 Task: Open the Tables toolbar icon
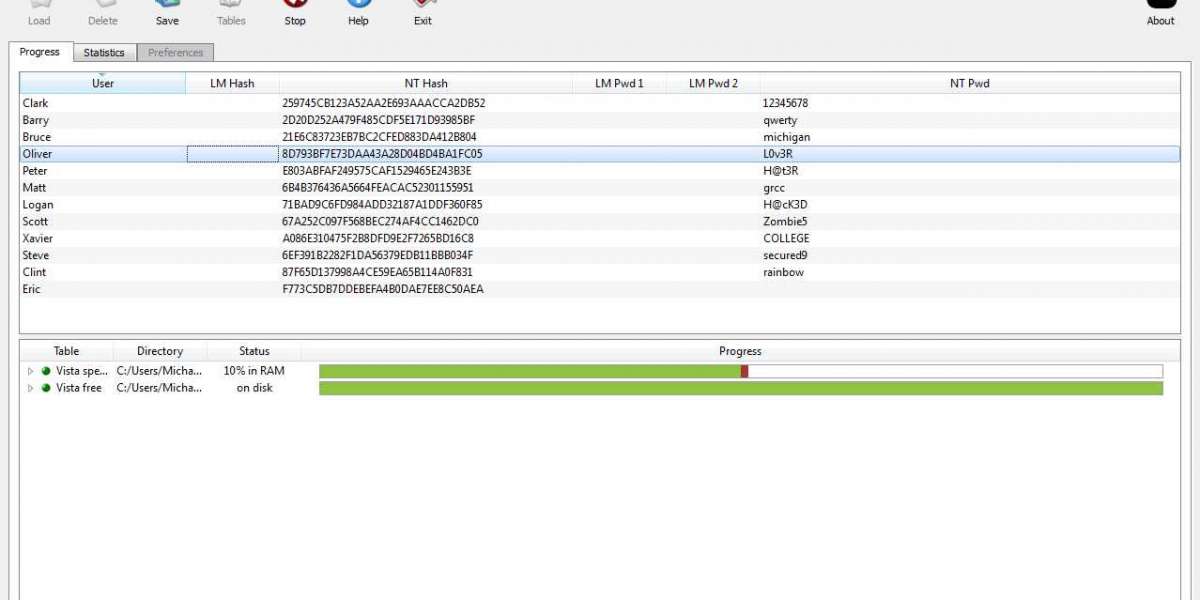pos(231,8)
